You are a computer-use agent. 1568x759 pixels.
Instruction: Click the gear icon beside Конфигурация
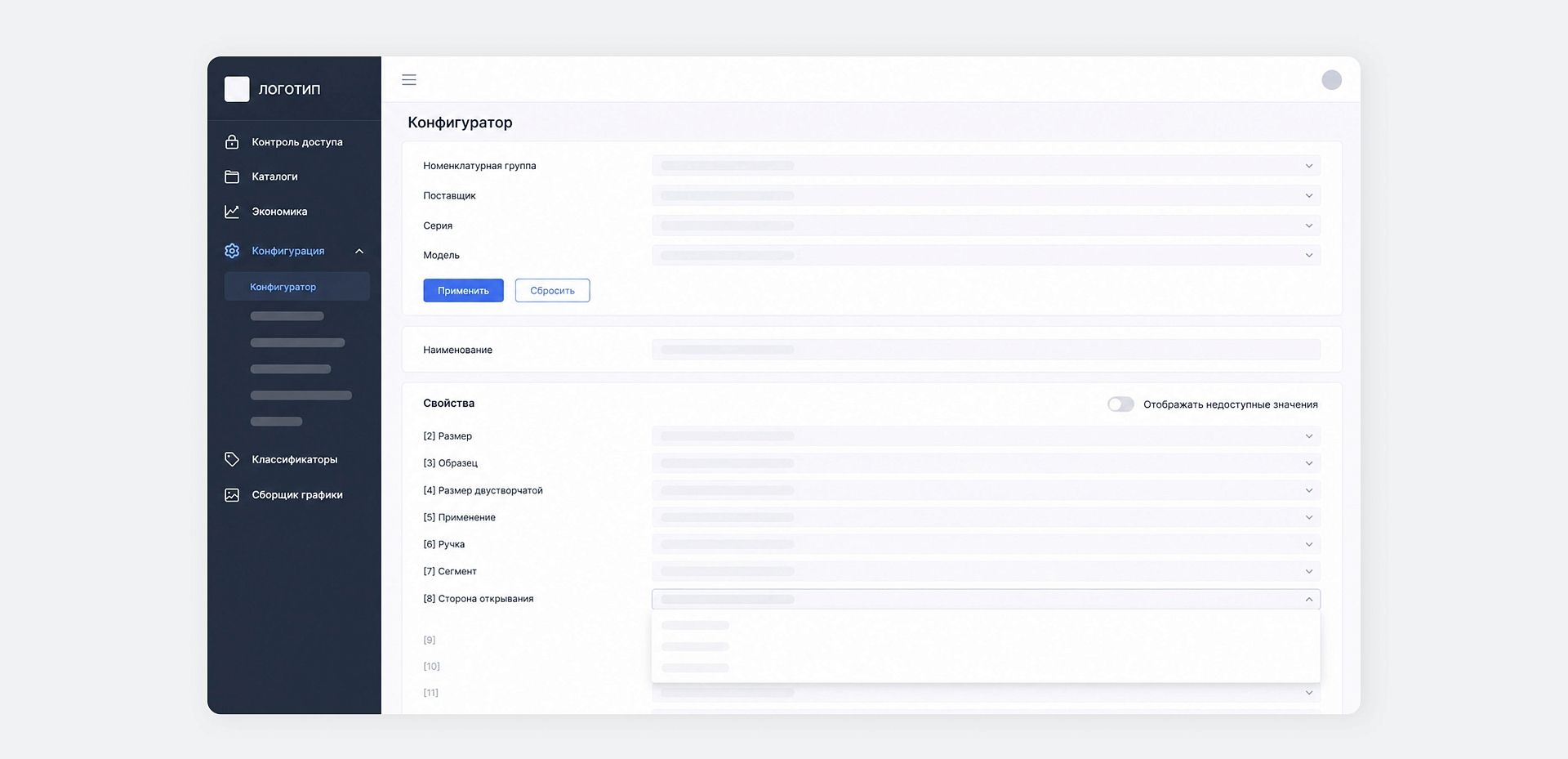(232, 251)
